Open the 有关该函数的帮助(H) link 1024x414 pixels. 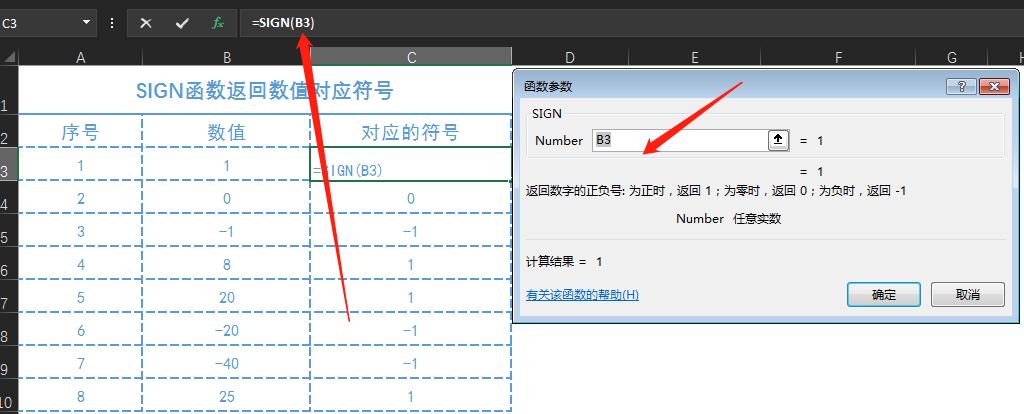point(583,295)
